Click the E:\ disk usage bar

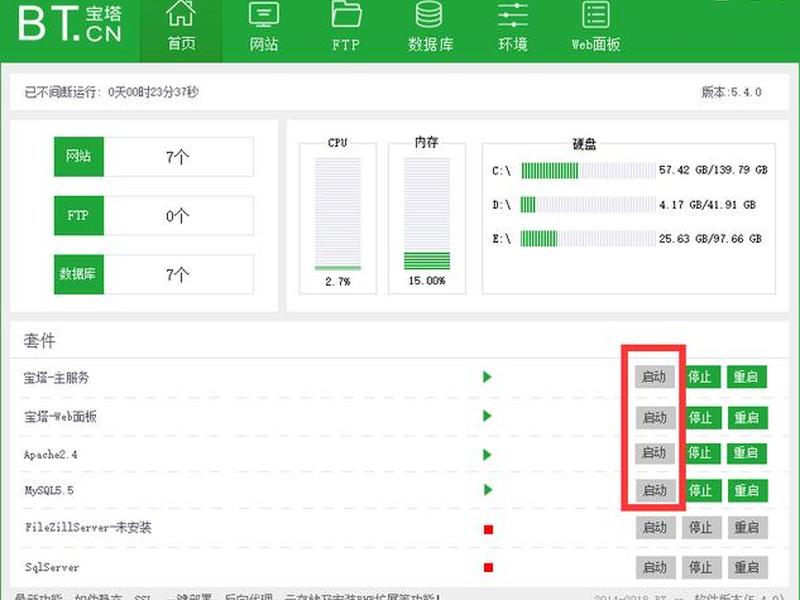(x=588, y=238)
